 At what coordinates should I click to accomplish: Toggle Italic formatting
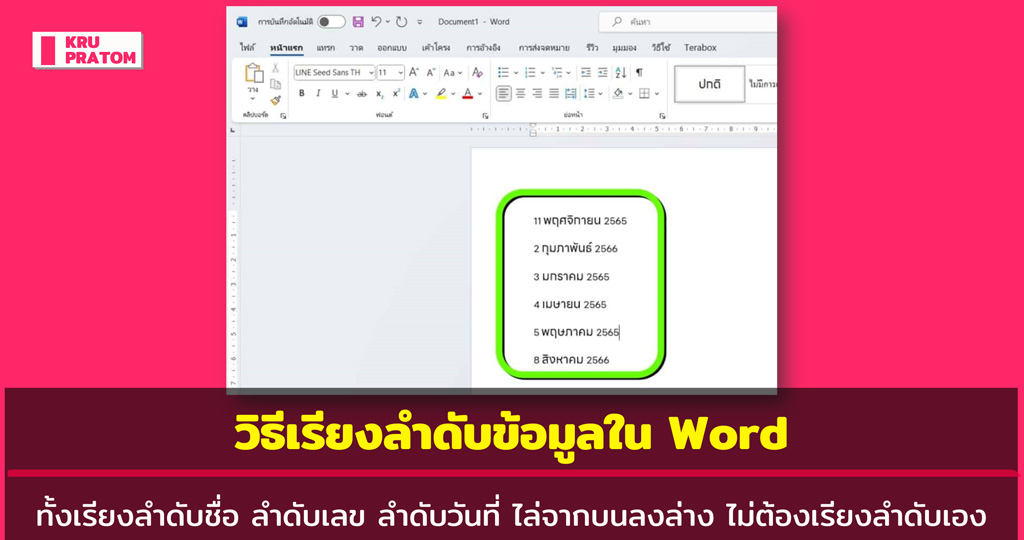[318, 94]
